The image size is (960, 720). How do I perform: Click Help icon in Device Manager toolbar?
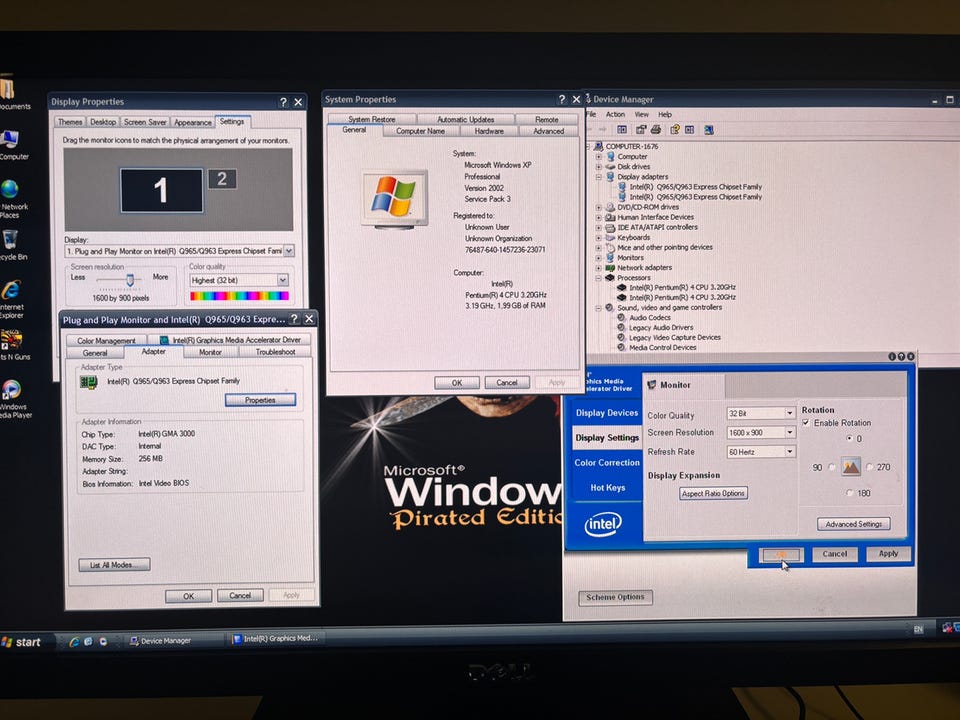coord(675,130)
